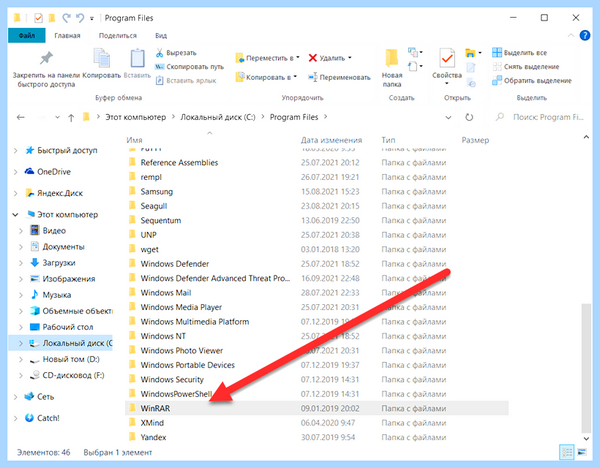Select Загрузки in navigation pane
600x468 pixels.
coord(59,263)
